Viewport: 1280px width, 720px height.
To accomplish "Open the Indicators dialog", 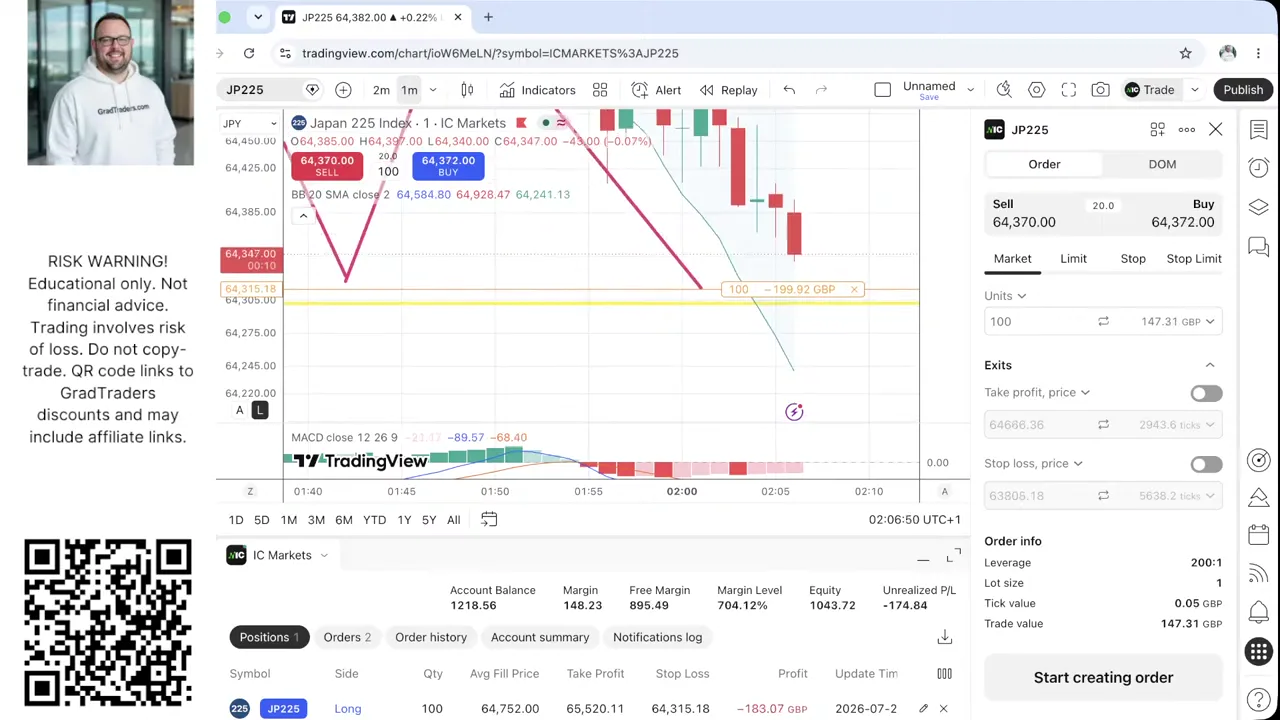I will [x=538, y=90].
